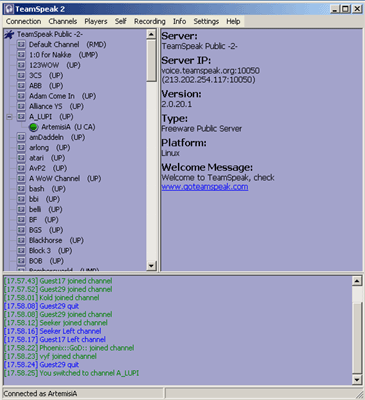
Task: Click message log scrollbar down arrow
Action: [x=357, y=379]
